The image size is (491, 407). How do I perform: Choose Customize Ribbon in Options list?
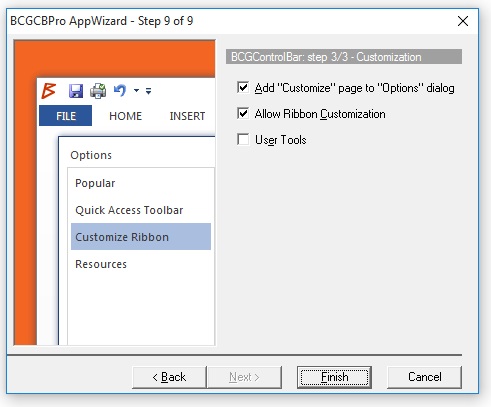(141, 237)
